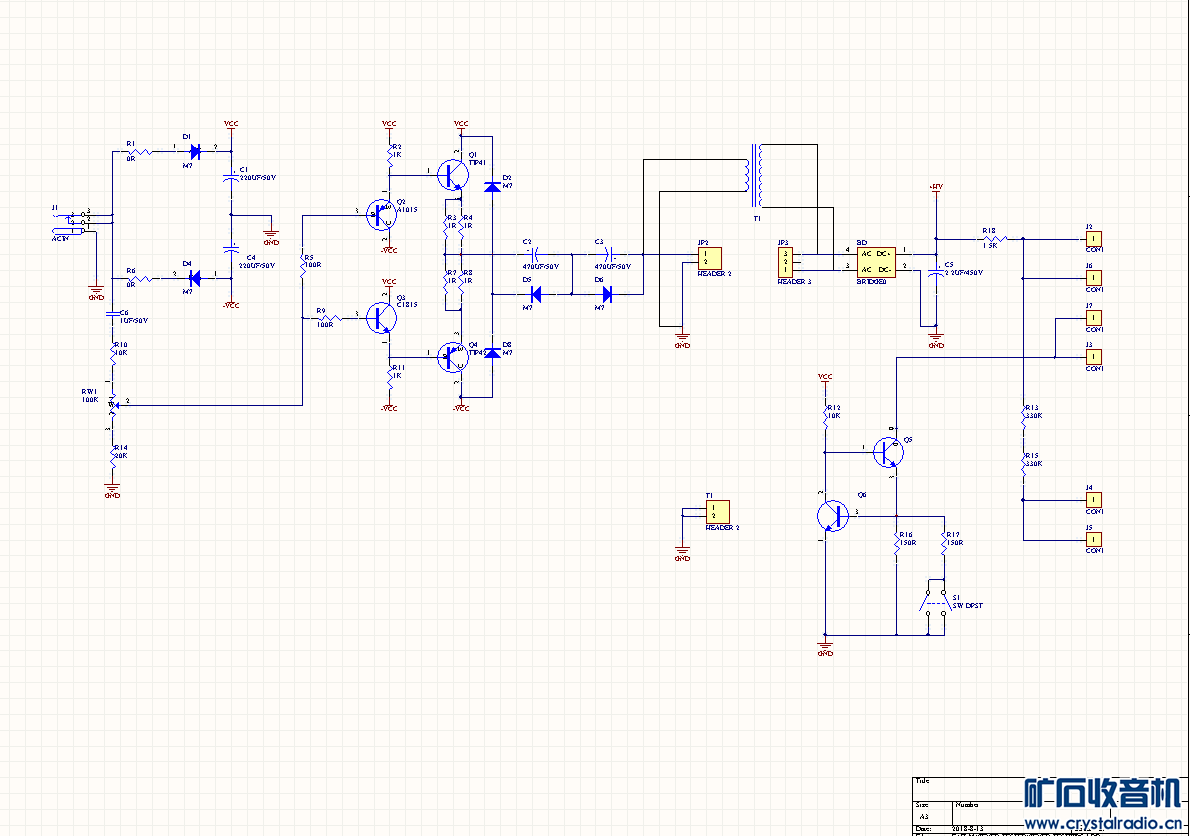Pick the Q3 C1815 transistor symbol
The height and width of the screenshot is (836, 1190).
click(x=381, y=317)
